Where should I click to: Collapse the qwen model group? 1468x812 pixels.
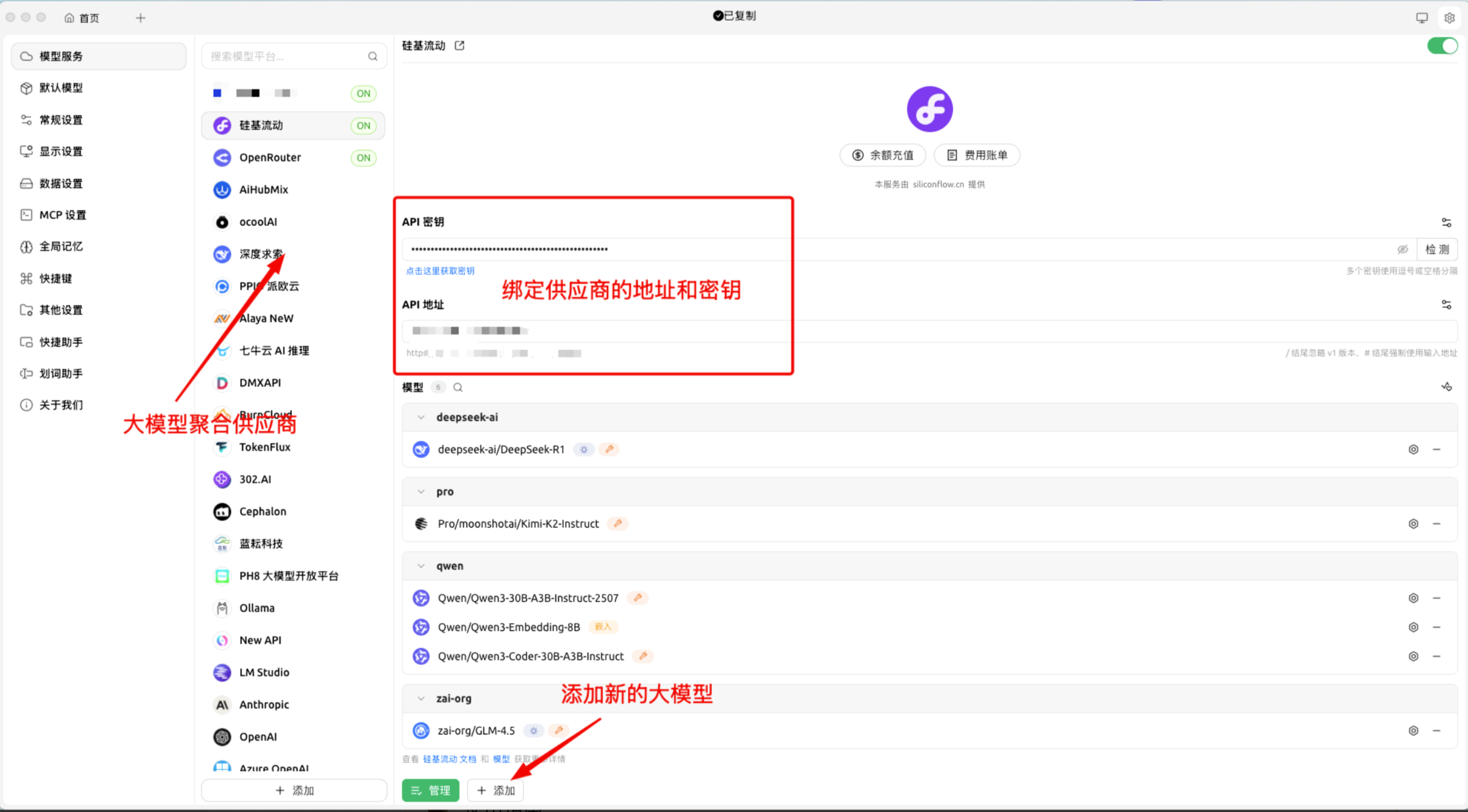(421, 566)
